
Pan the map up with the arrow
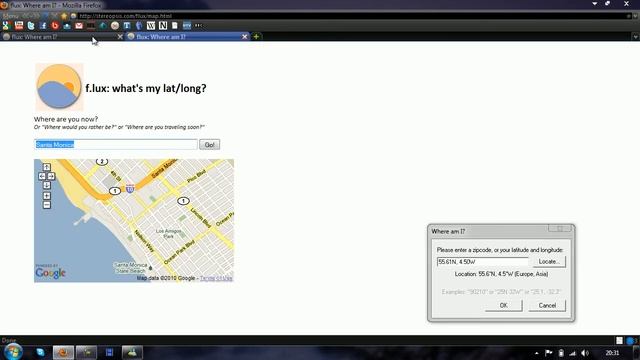pyautogui.click(x=47, y=167)
